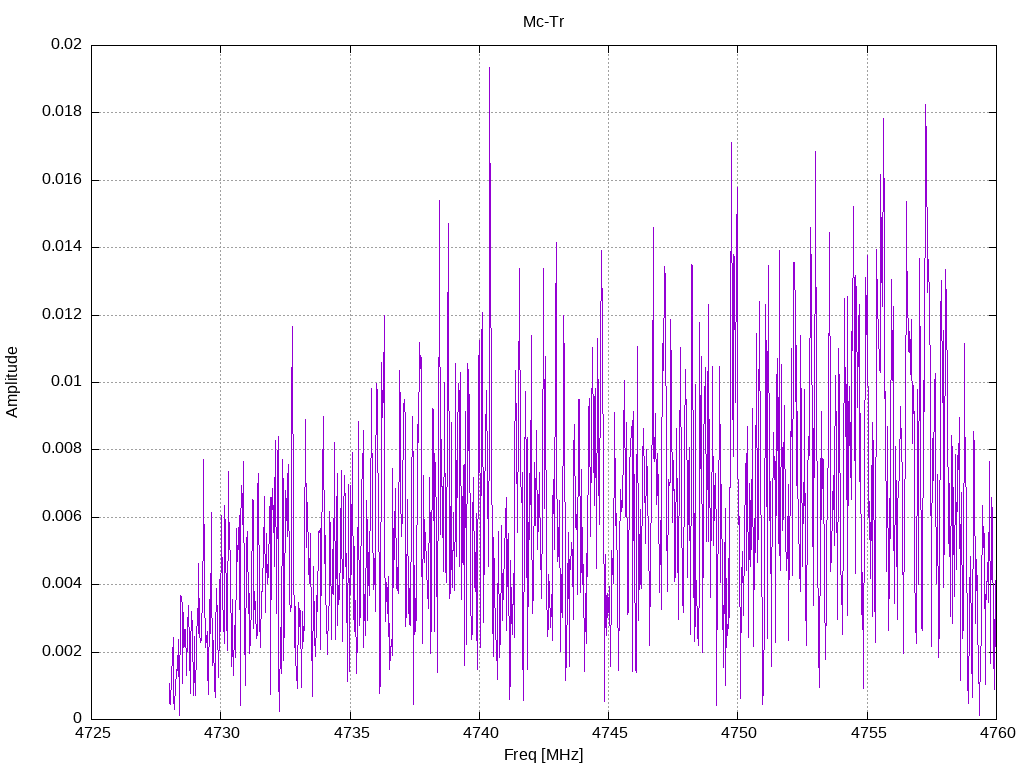The width and height of the screenshot is (1024, 768).
Task: Click x-axis tick label 4745
Action: [609, 733]
